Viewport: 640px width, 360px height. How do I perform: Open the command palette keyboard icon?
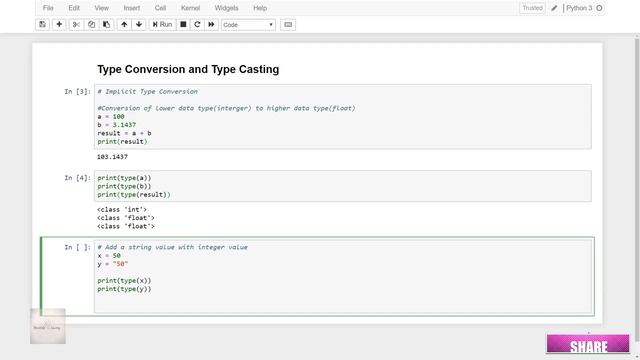pos(288,24)
